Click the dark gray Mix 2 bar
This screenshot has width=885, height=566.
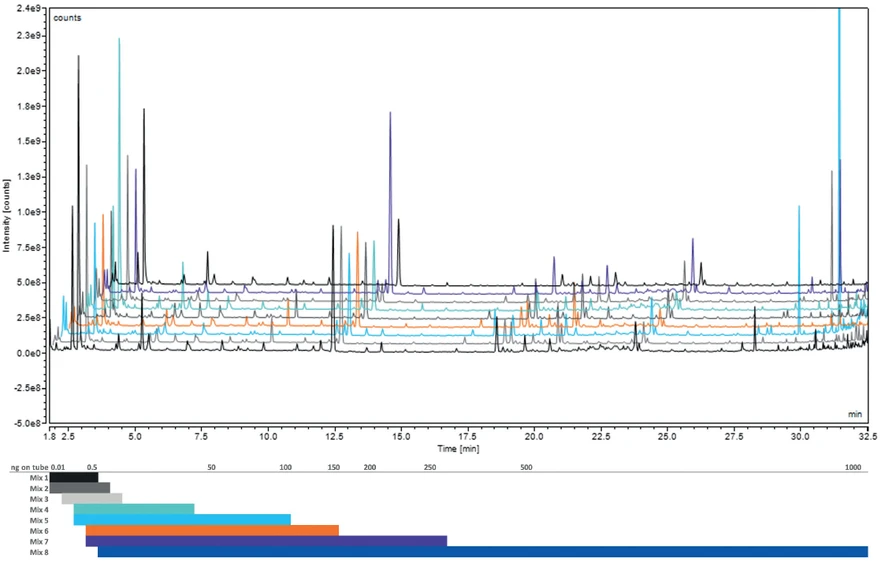tap(80, 488)
